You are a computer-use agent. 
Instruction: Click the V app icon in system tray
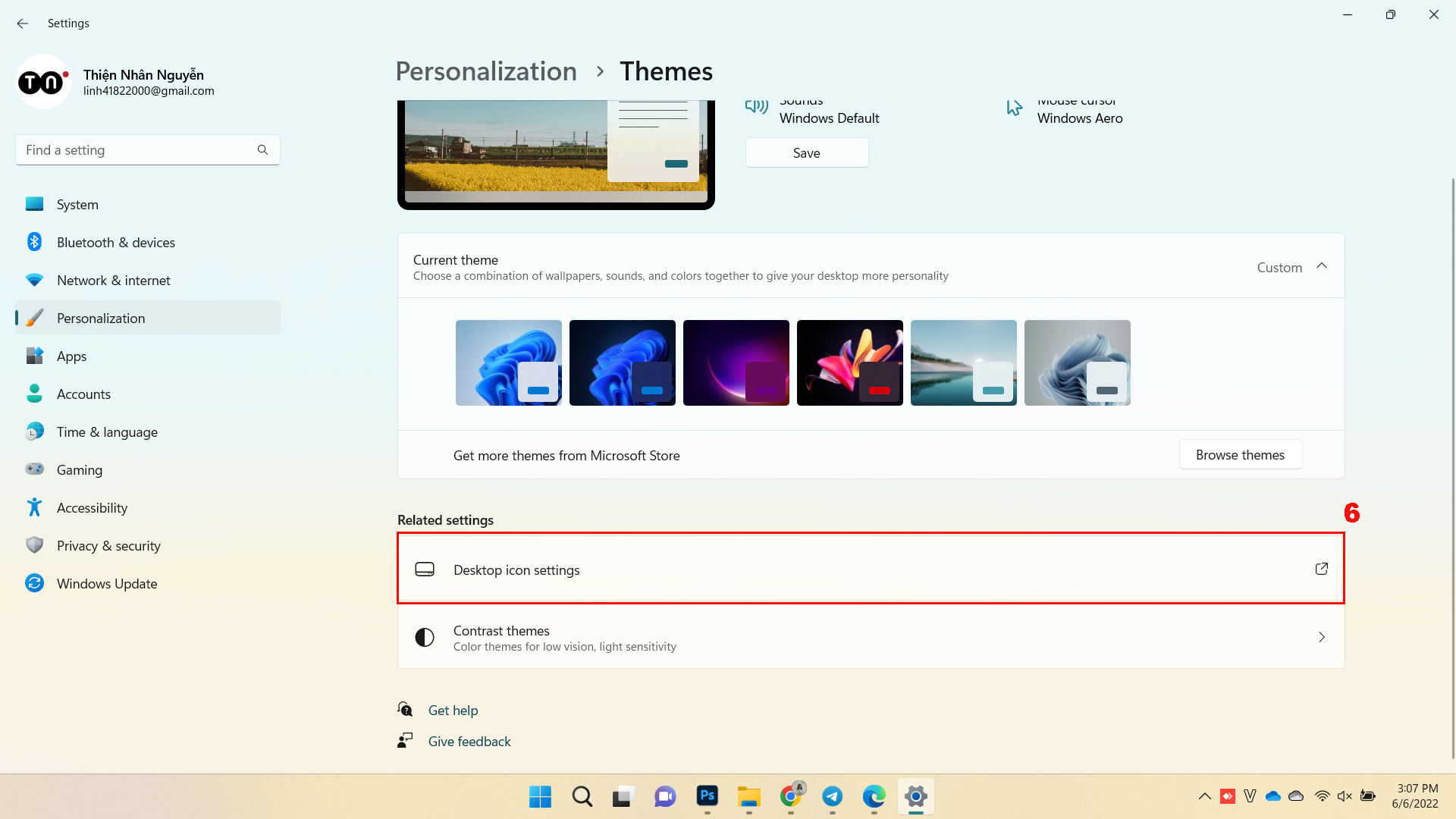pyautogui.click(x=1250, y=796)
